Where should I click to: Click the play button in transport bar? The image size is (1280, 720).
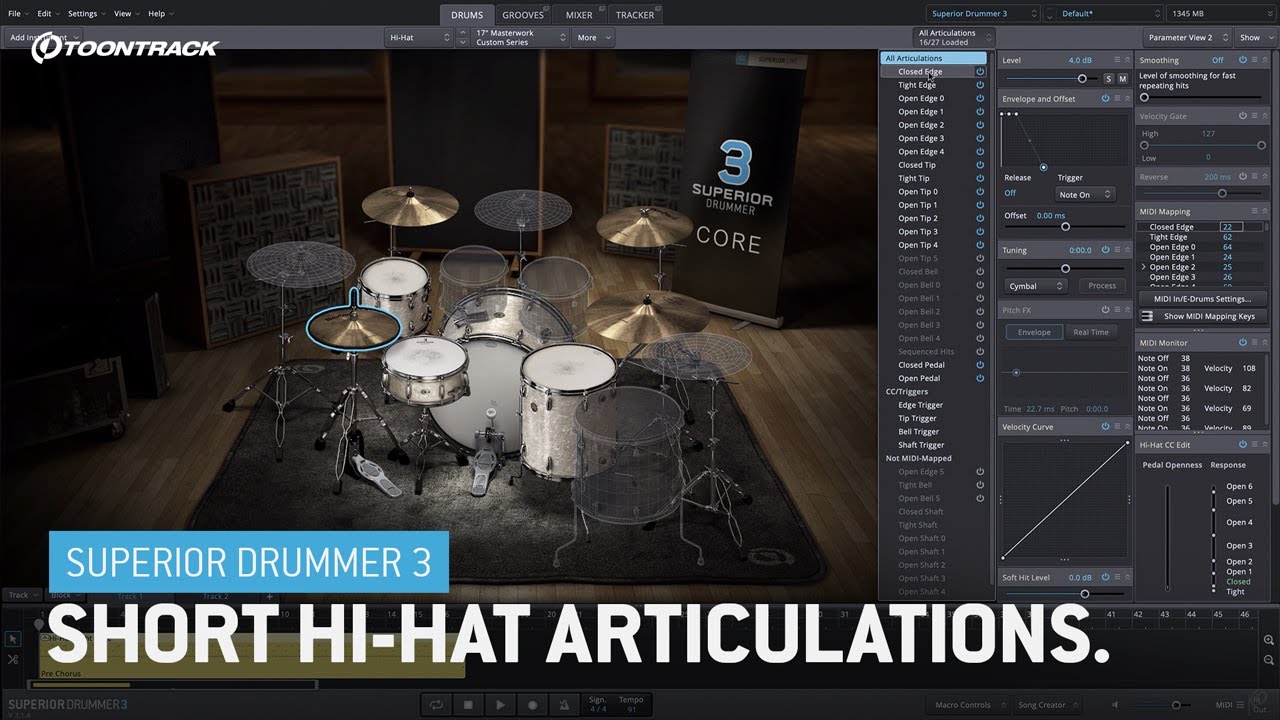[500, 705]
